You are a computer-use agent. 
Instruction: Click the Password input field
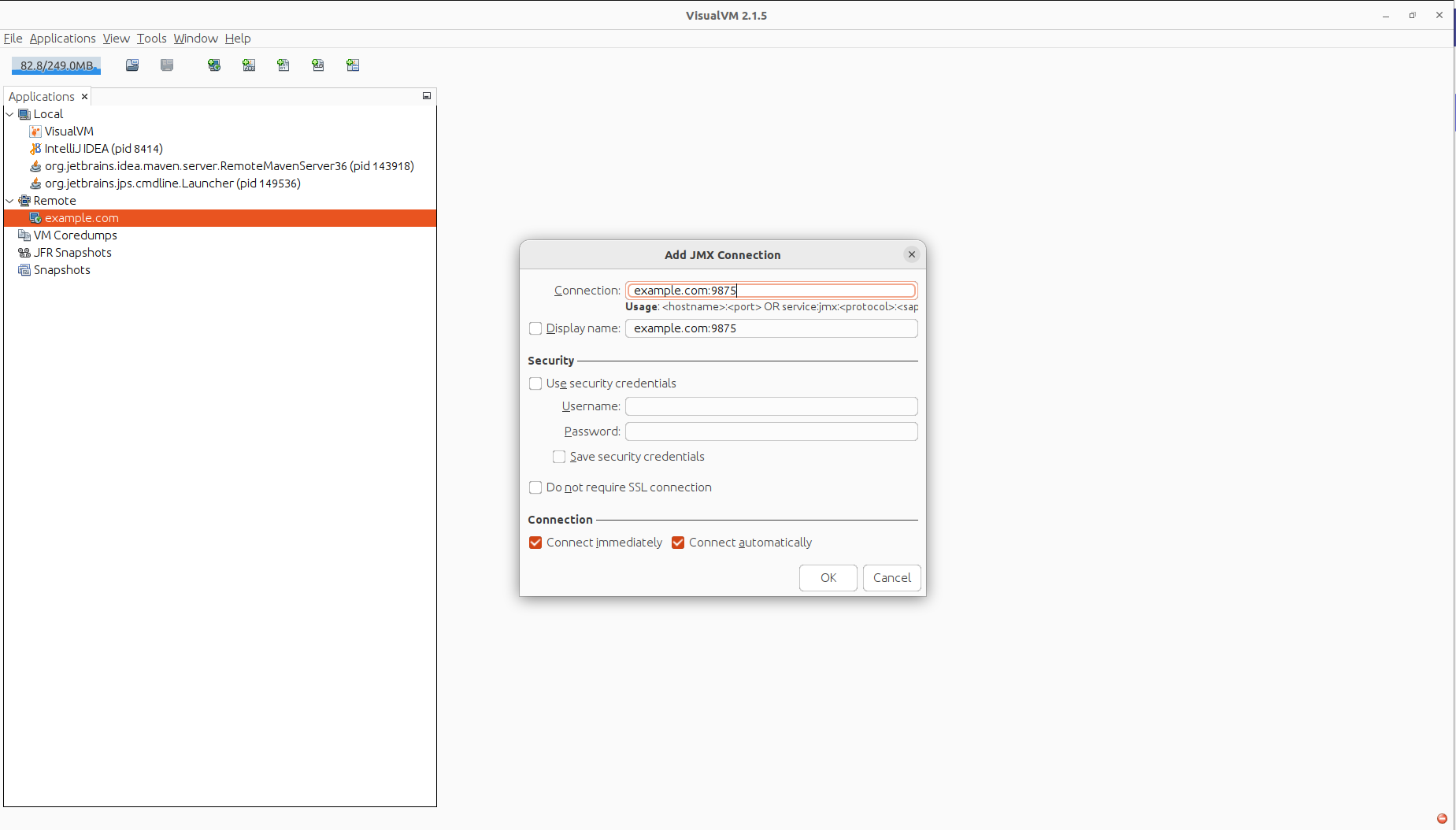point(772,432)
